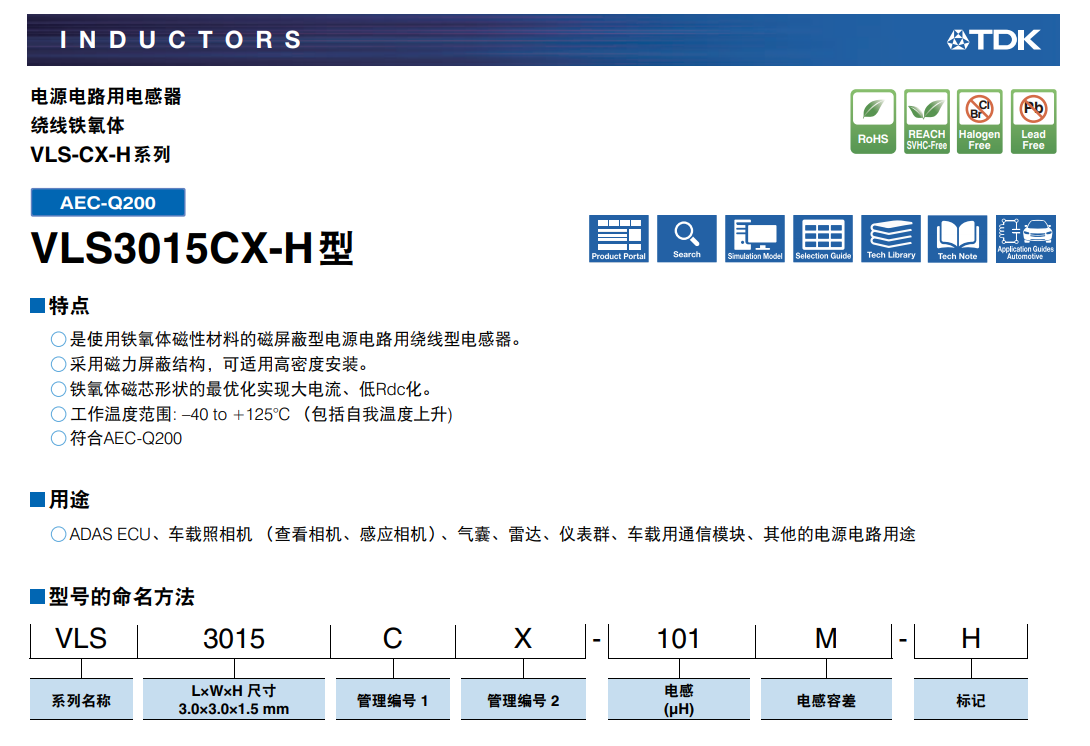Open the Product Portal icon

(x=619, y=239)
